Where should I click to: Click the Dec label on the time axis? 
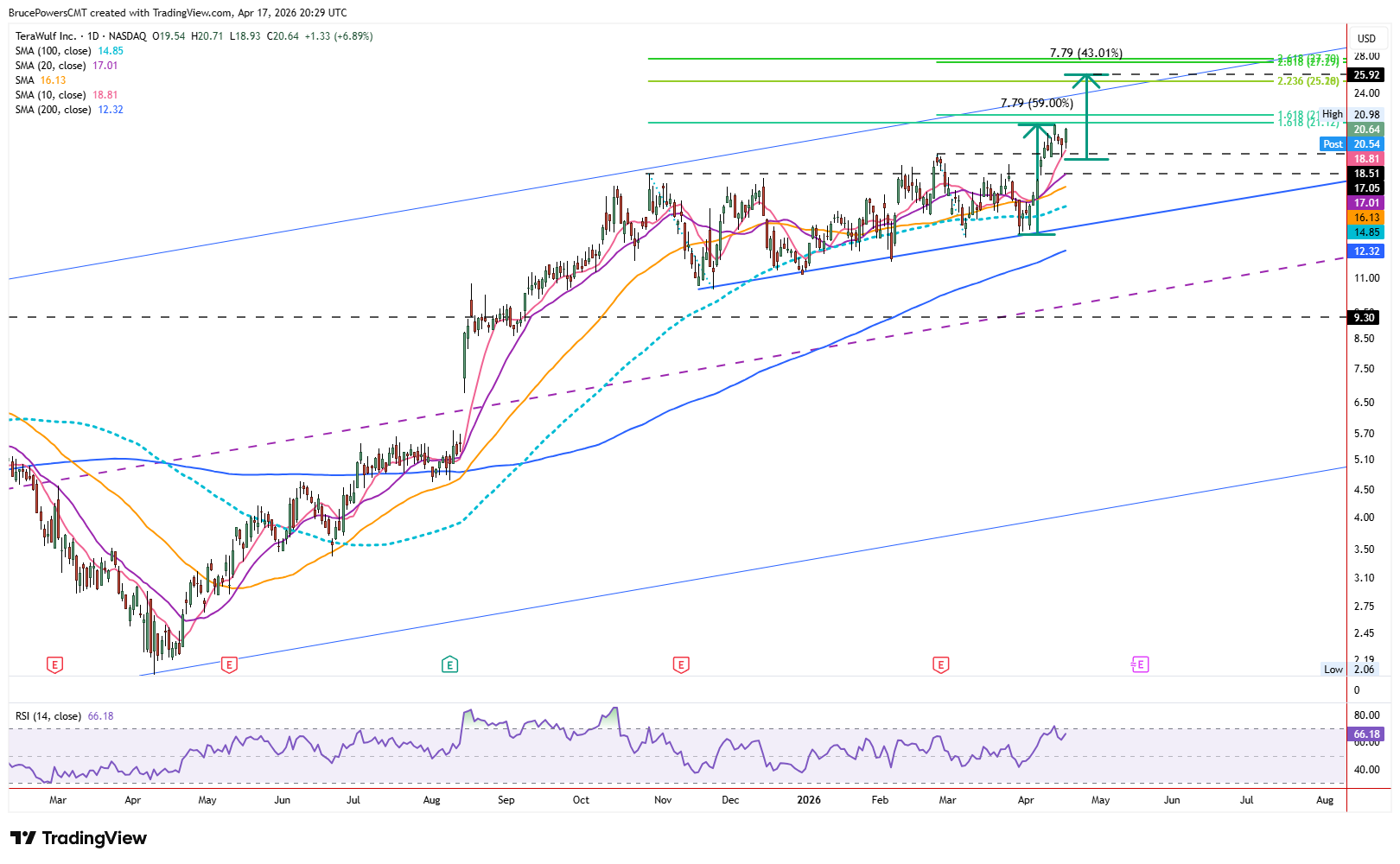coord(730,800)
